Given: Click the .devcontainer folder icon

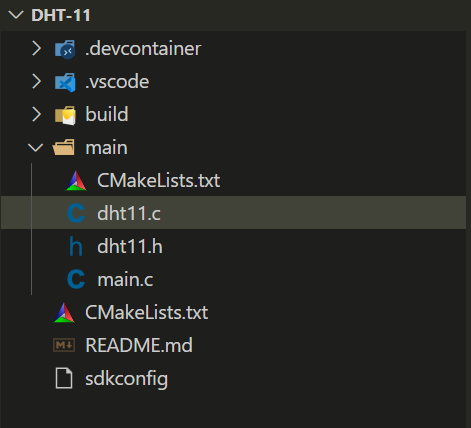Looking at the screenshot, I should (x=65, y=49).
